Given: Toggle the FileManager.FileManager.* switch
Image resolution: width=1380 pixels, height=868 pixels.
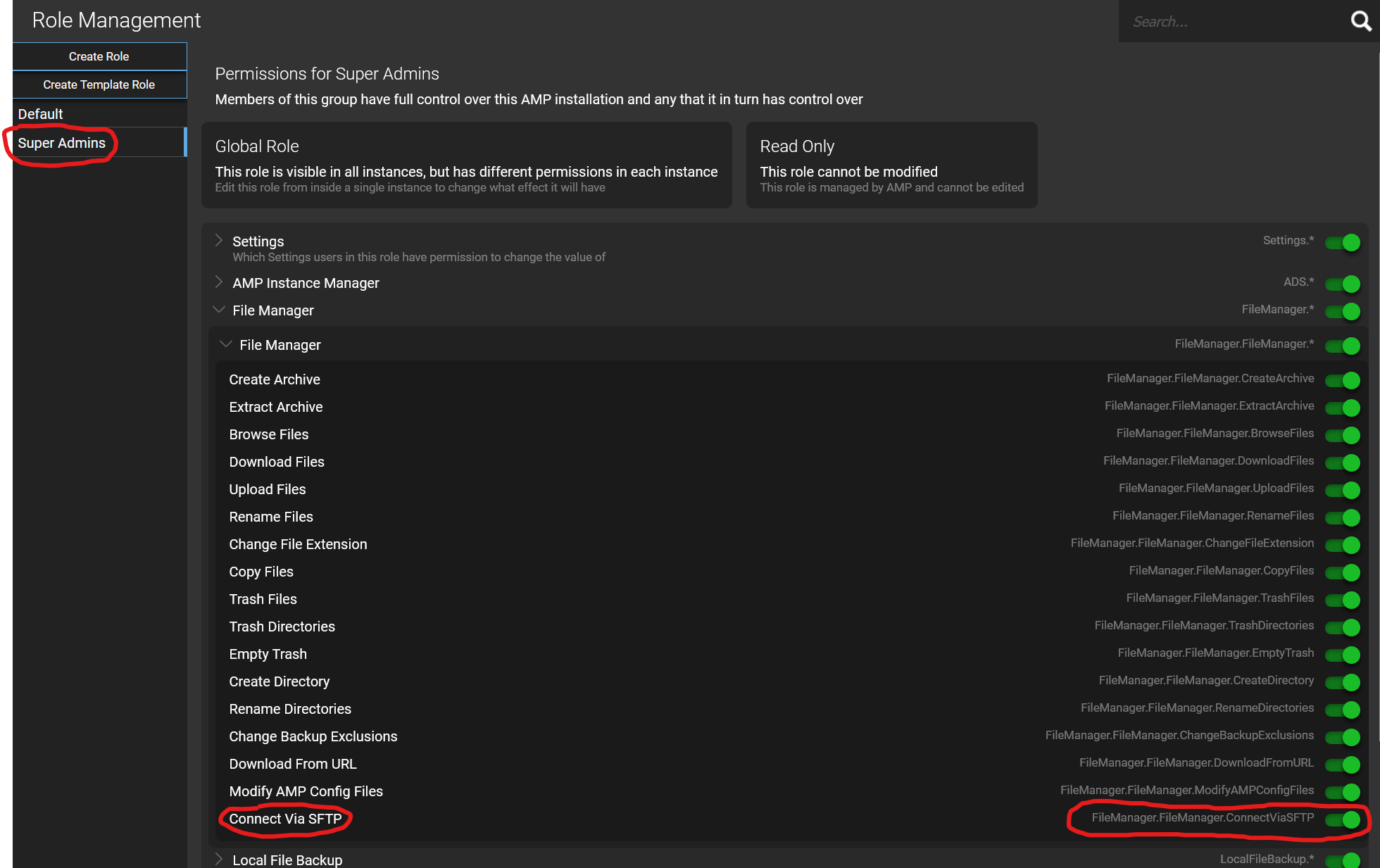Looking at the screenshot, I should click(1343, 346).
